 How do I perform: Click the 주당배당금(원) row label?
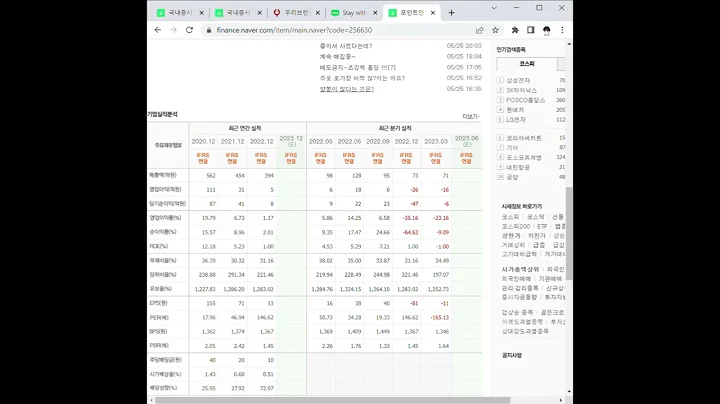166,360
